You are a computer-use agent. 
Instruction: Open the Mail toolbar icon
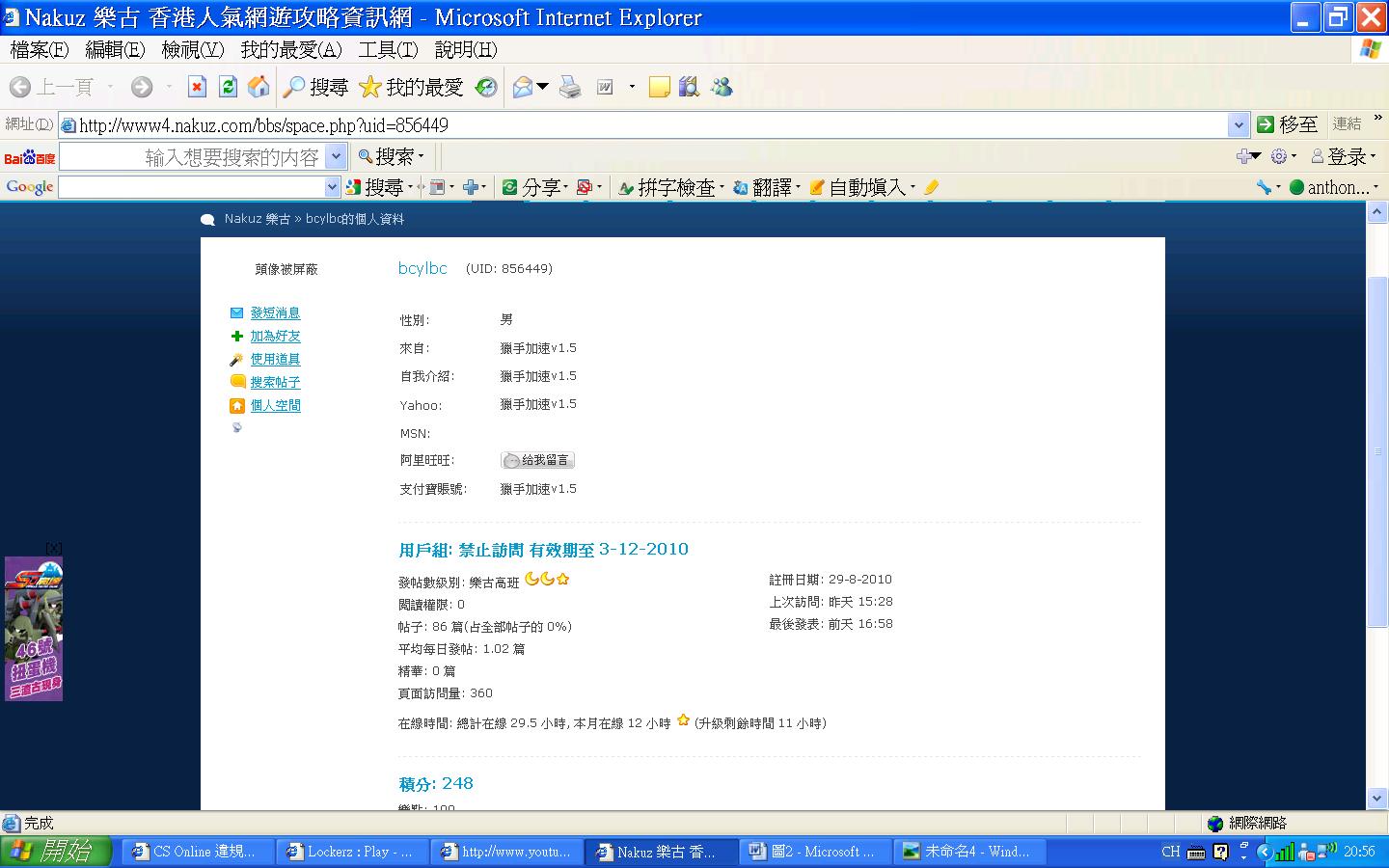523,88
